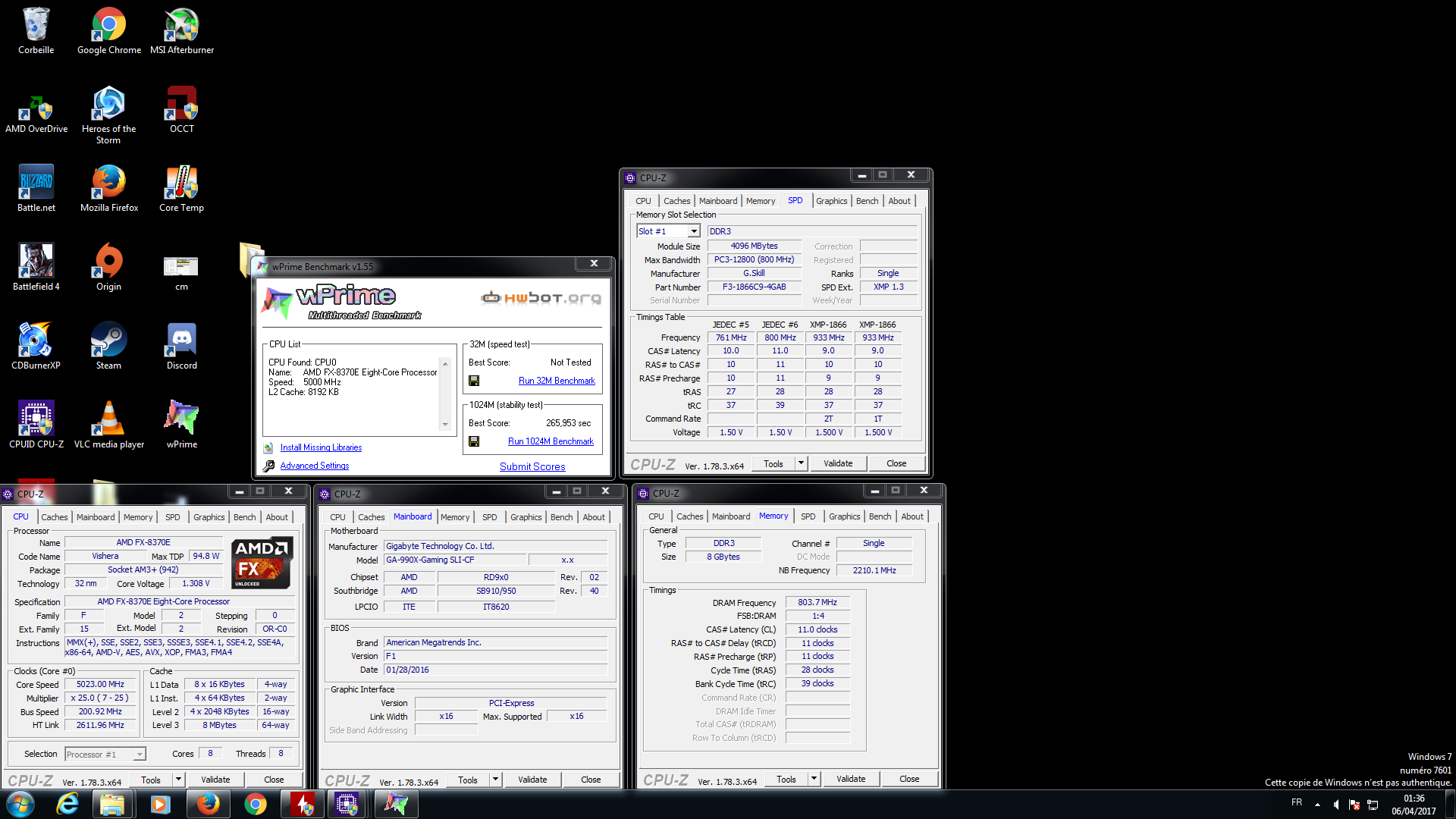
Task: Launch Steam from the desktop
Action: (x=108, y=347)
